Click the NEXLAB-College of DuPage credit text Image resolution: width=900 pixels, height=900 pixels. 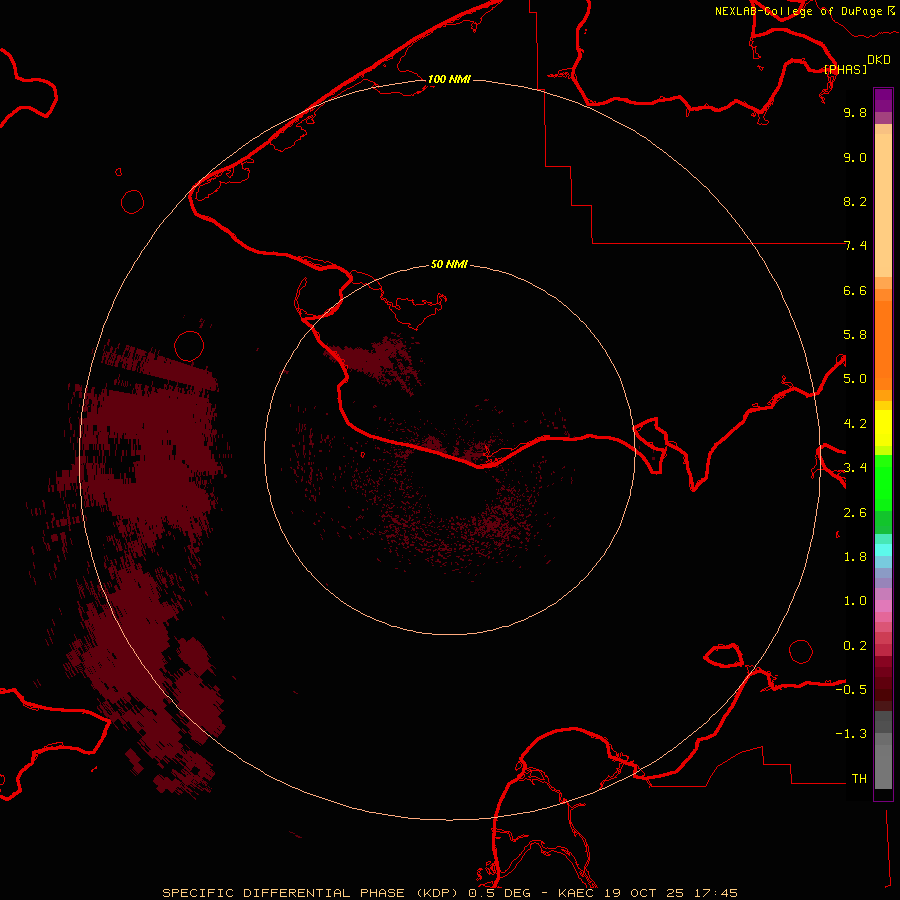click(x=798, y=11)
